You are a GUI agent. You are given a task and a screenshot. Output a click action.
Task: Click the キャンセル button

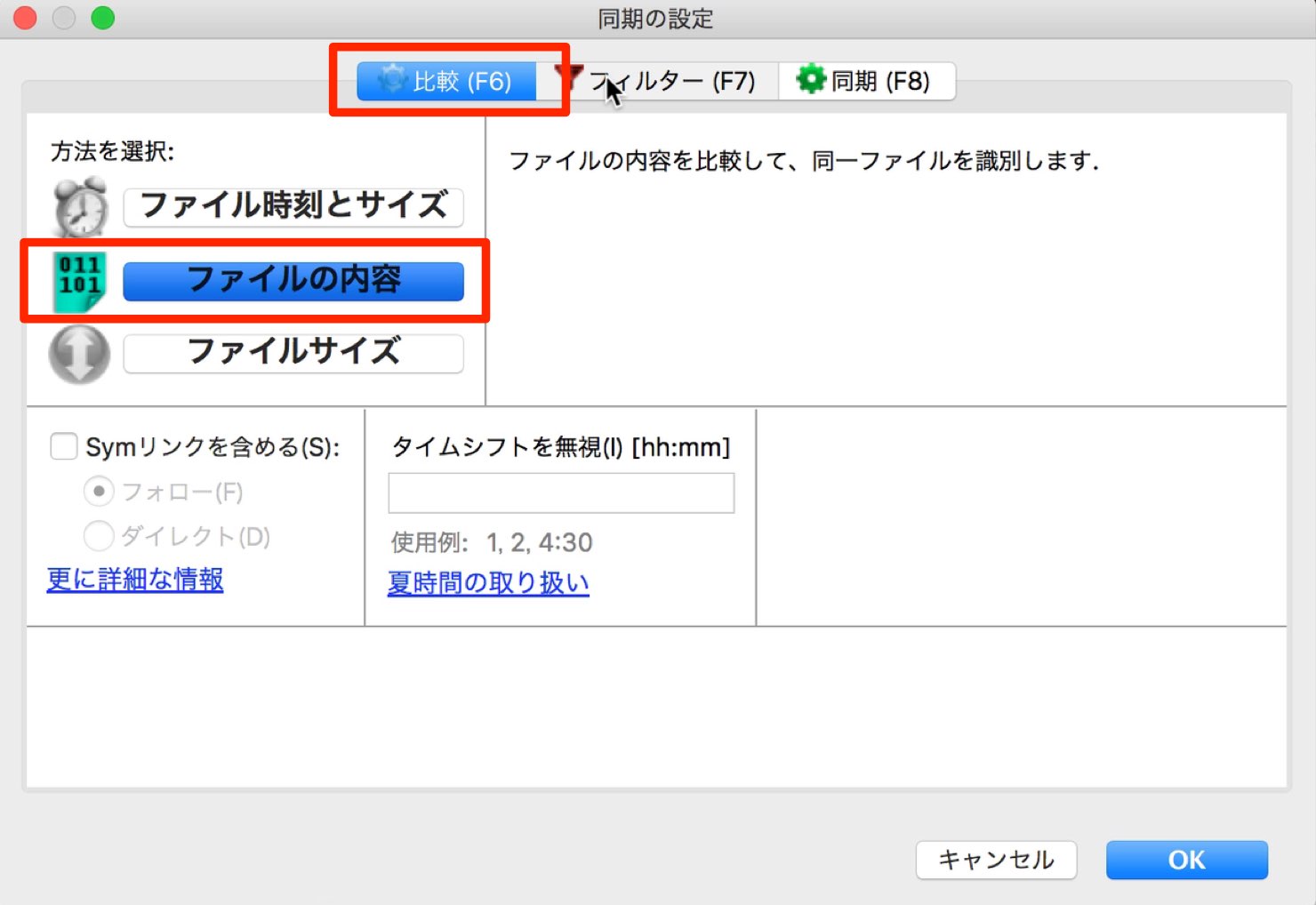pyautogui.click(x=996, y=860)
